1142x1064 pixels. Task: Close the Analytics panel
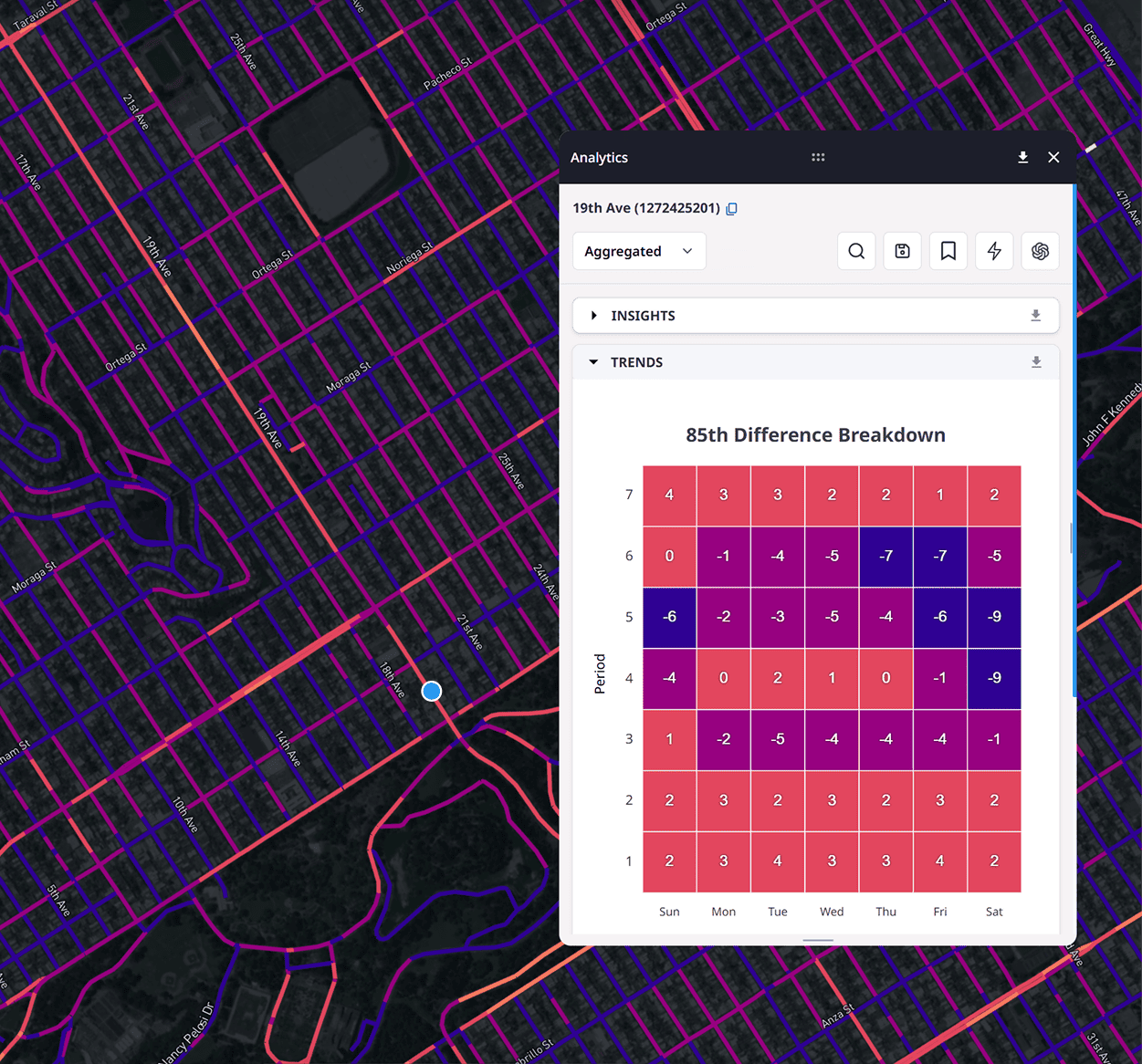(1053, 157)
